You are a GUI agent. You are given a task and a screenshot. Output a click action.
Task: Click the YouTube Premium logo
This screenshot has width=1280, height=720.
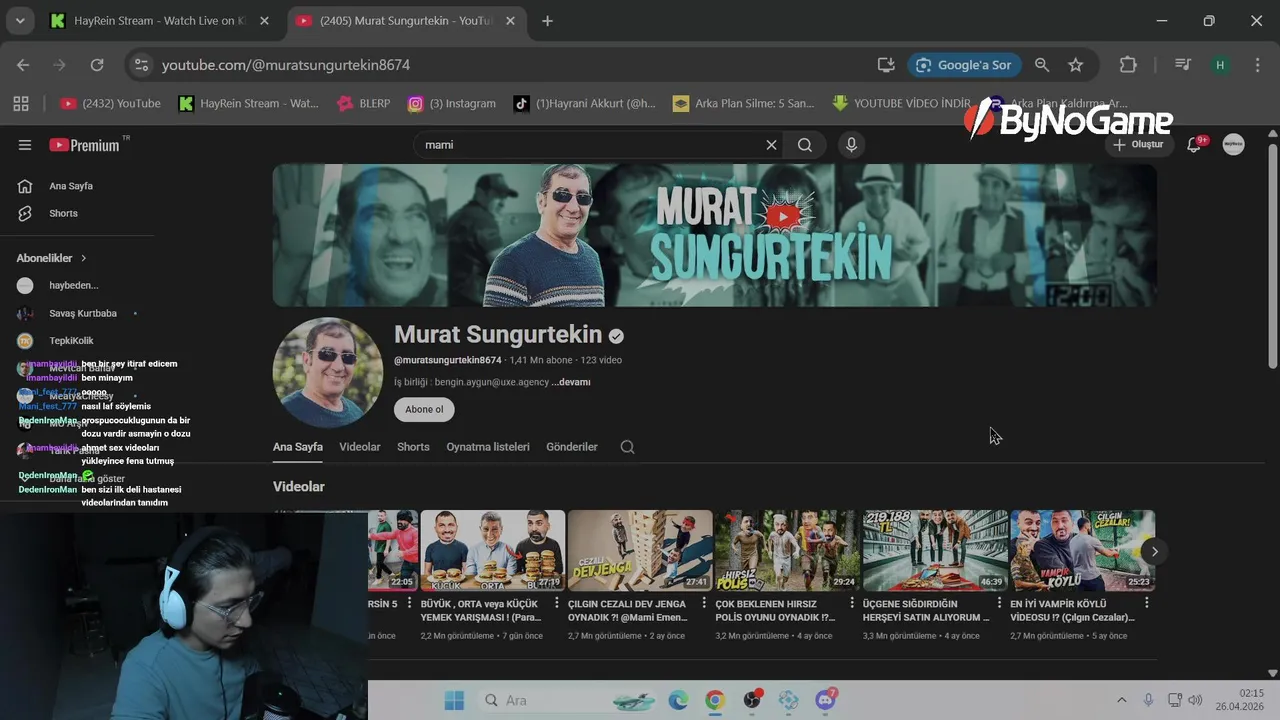pos(85,145)
